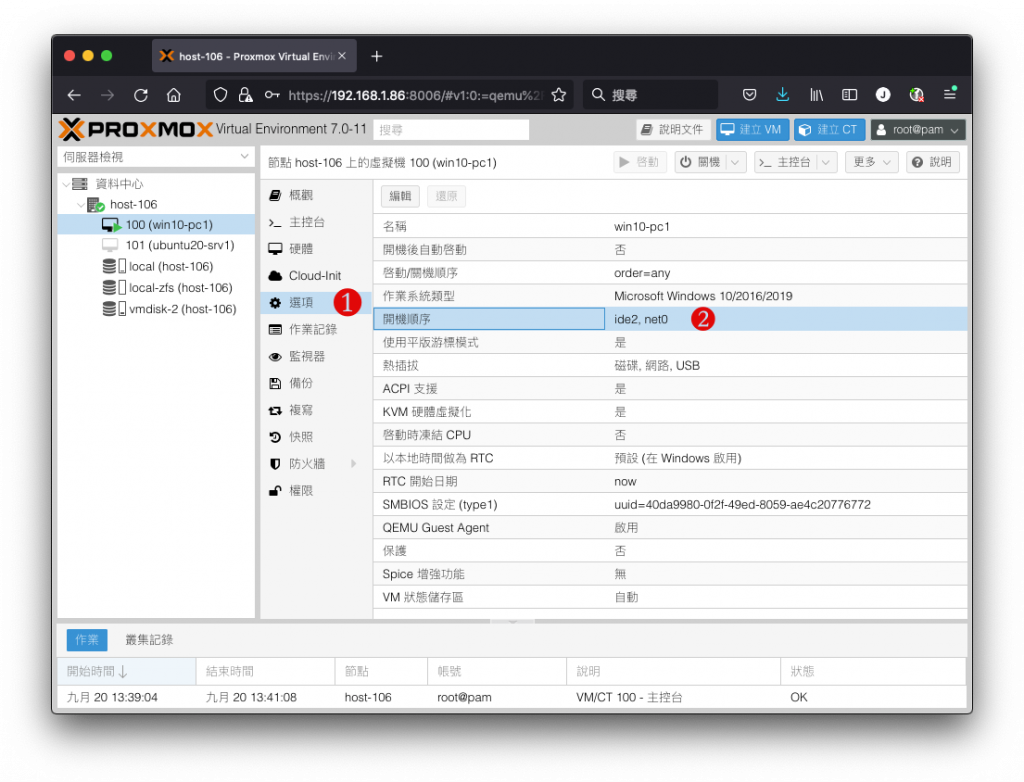Close the host-106 Proxmox tab
1024x782 pixels.
pos(342,56)
